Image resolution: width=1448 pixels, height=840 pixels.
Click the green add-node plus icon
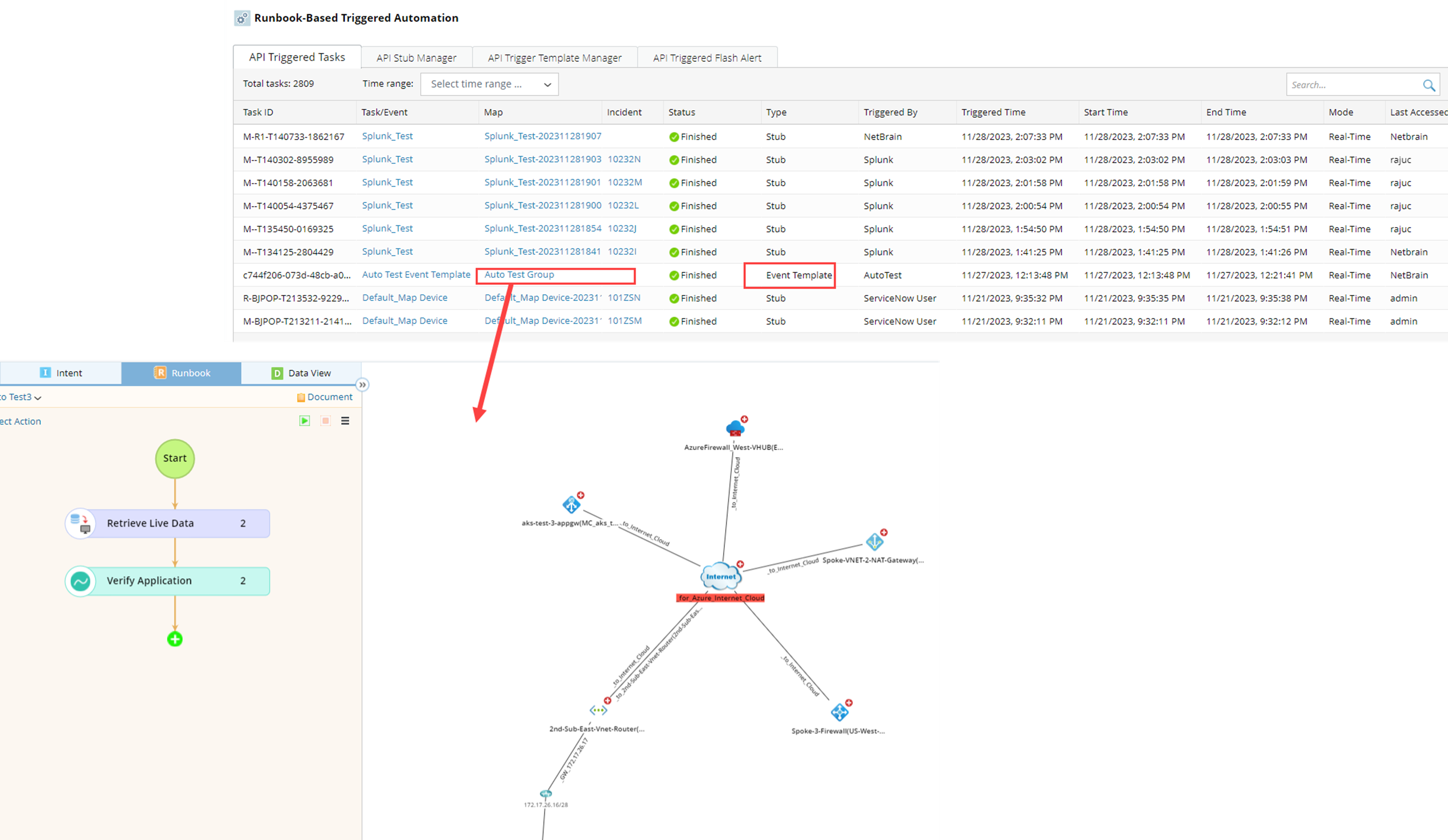coord(175,639)
